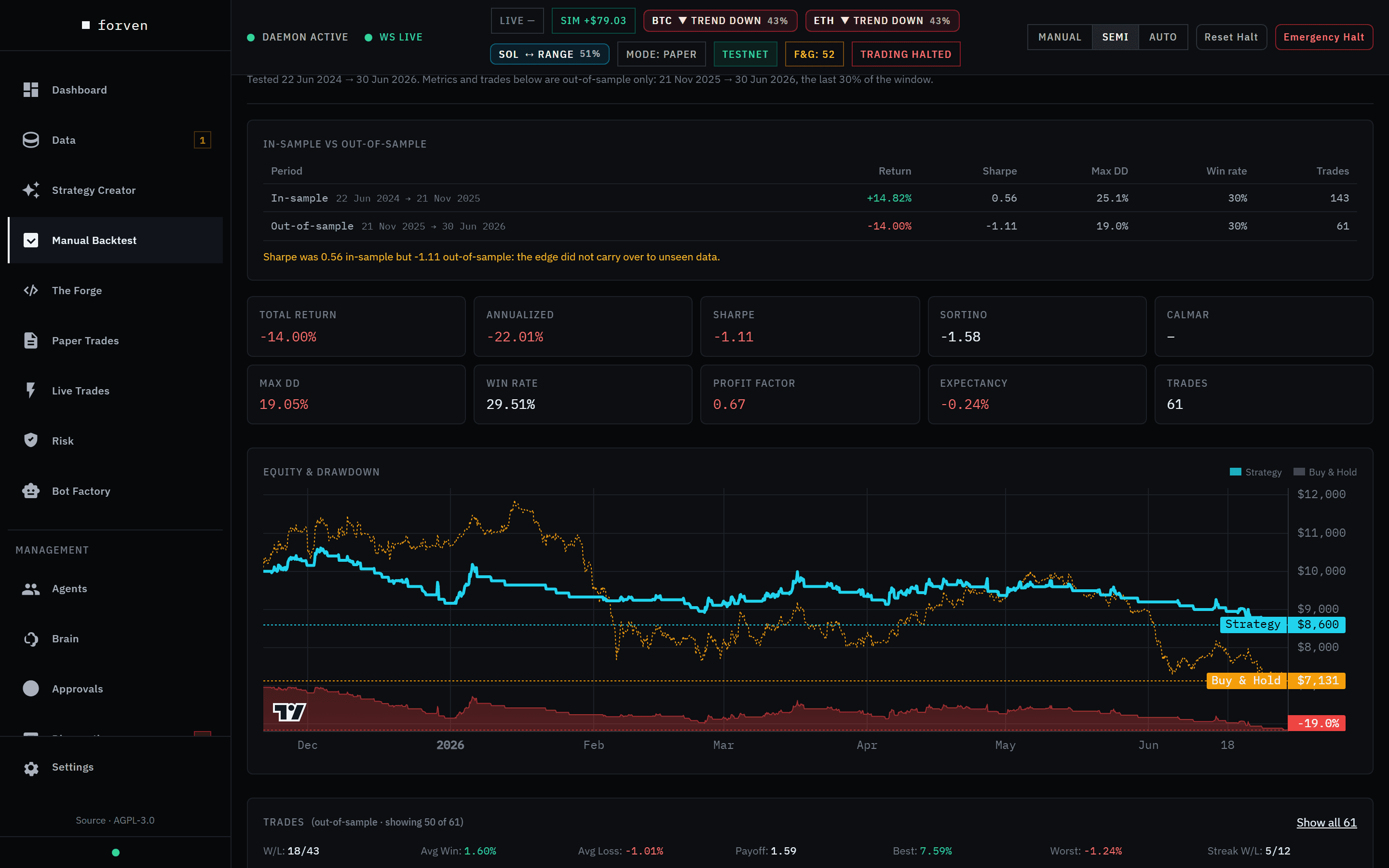This screenshot has height=868, width=1389.
Task: Click the Show all 61 link
Action: tap(1326, 823)
